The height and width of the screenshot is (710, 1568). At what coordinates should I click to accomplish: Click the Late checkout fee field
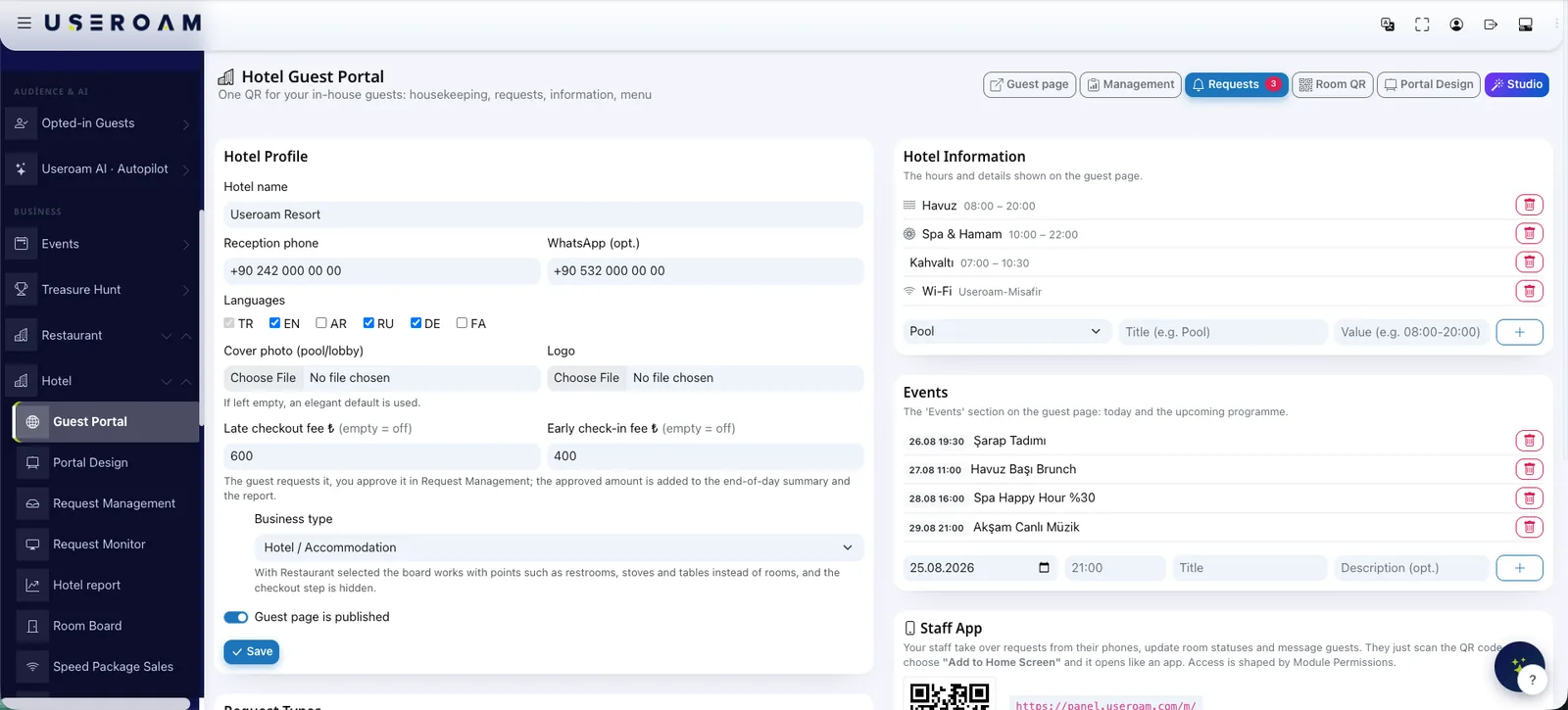point(381,456)
